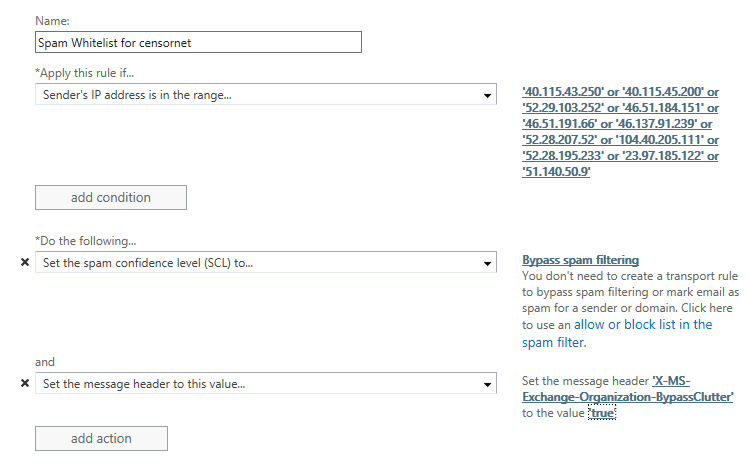This screenshot has height=466, width=750.
Task: Click the add condition button
Action: (x=110, y=197)
